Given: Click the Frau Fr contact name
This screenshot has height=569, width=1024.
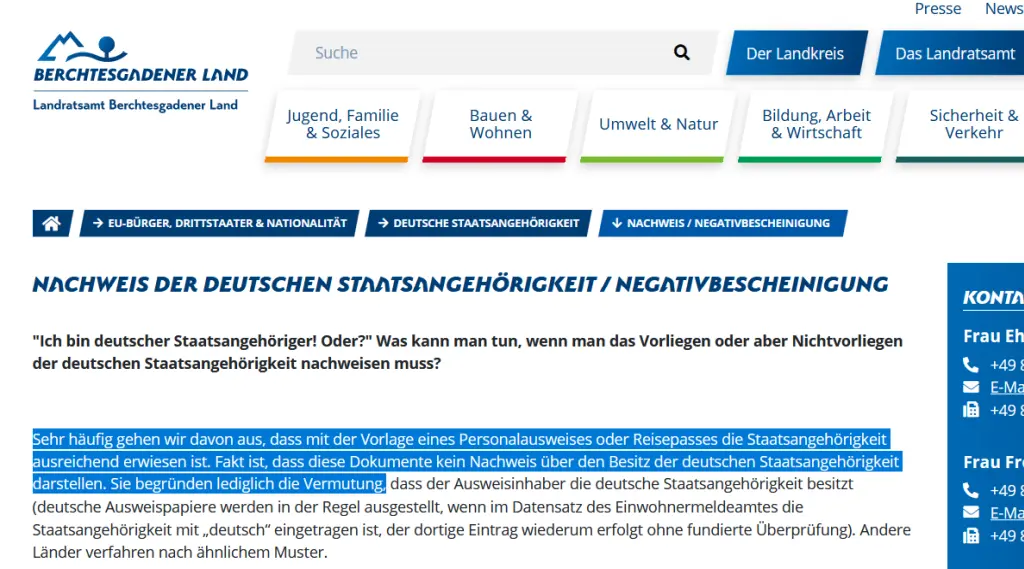Looking at the screenshot, I should point(993,462).
